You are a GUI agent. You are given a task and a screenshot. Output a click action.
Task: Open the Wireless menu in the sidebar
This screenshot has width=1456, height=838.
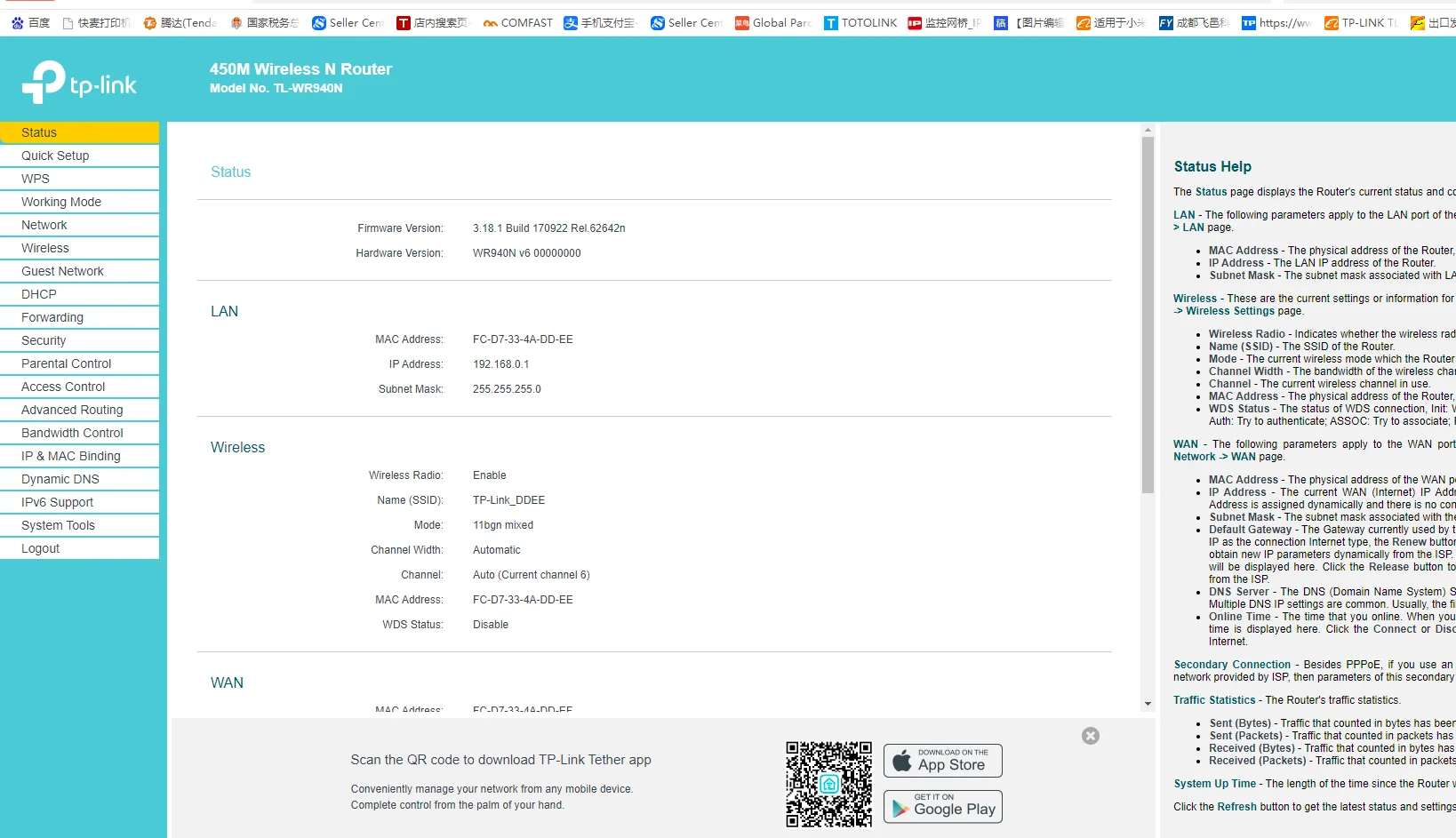click(x=79, y=248)
